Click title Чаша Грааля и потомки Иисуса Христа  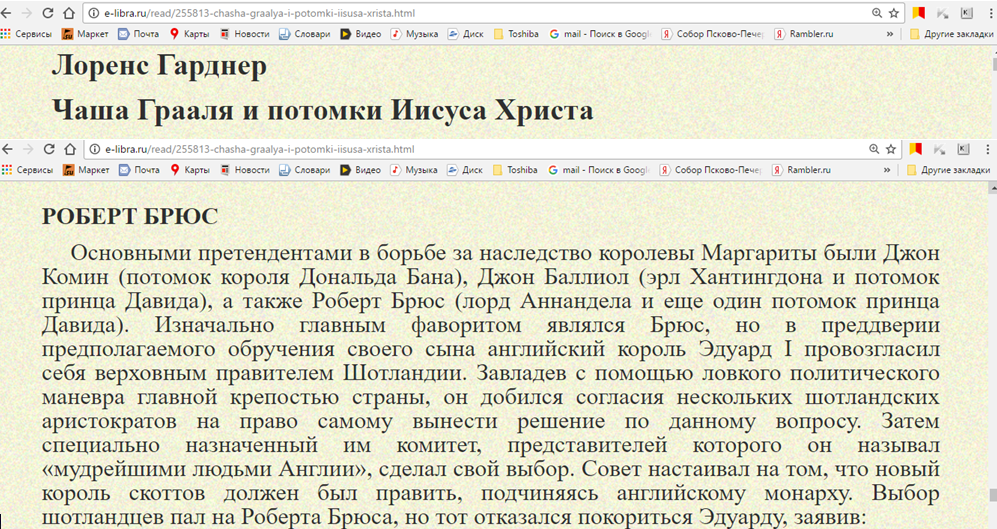click(x=322, y=110)
